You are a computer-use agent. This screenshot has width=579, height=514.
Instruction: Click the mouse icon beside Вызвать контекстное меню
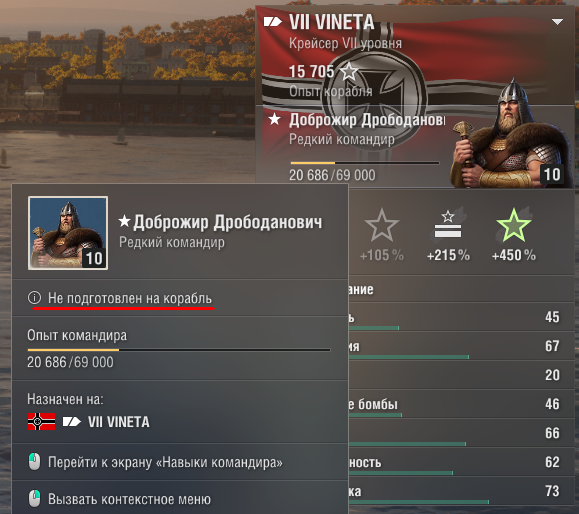(x=35, y=499)
